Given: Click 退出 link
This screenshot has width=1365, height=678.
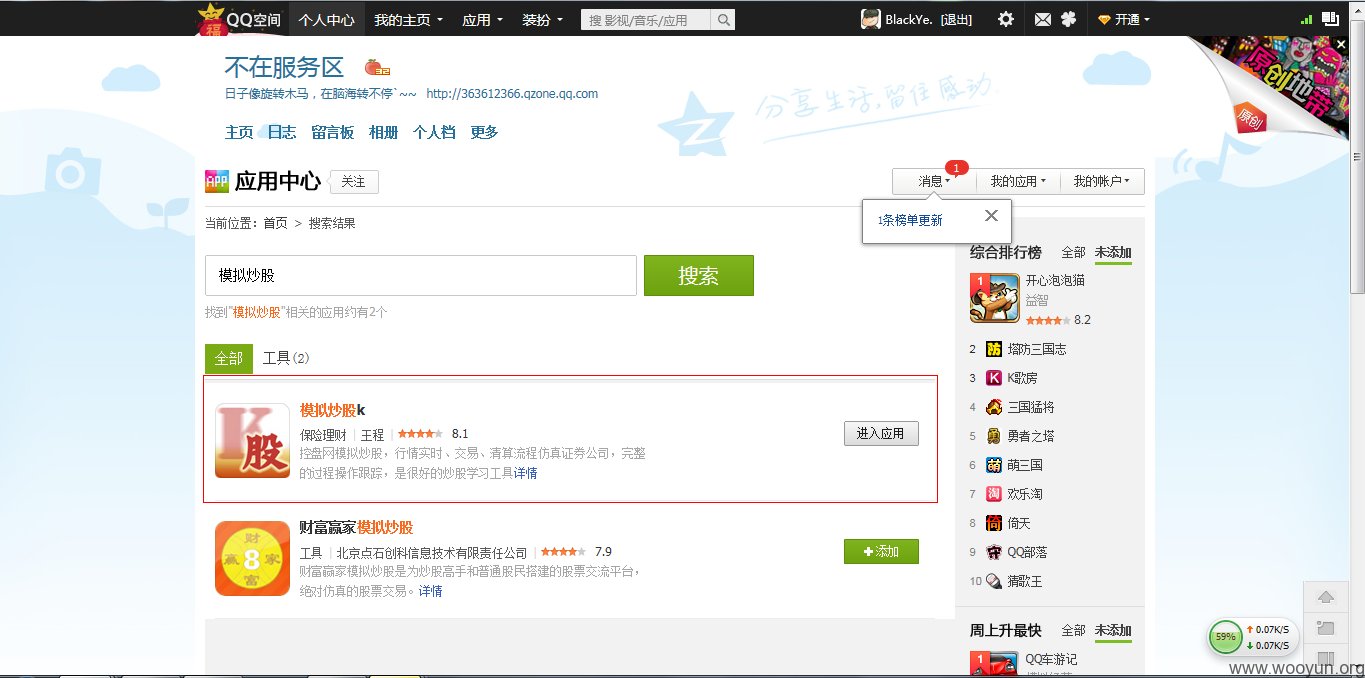Looking at the screenshot, I should [x=956, y=19].
